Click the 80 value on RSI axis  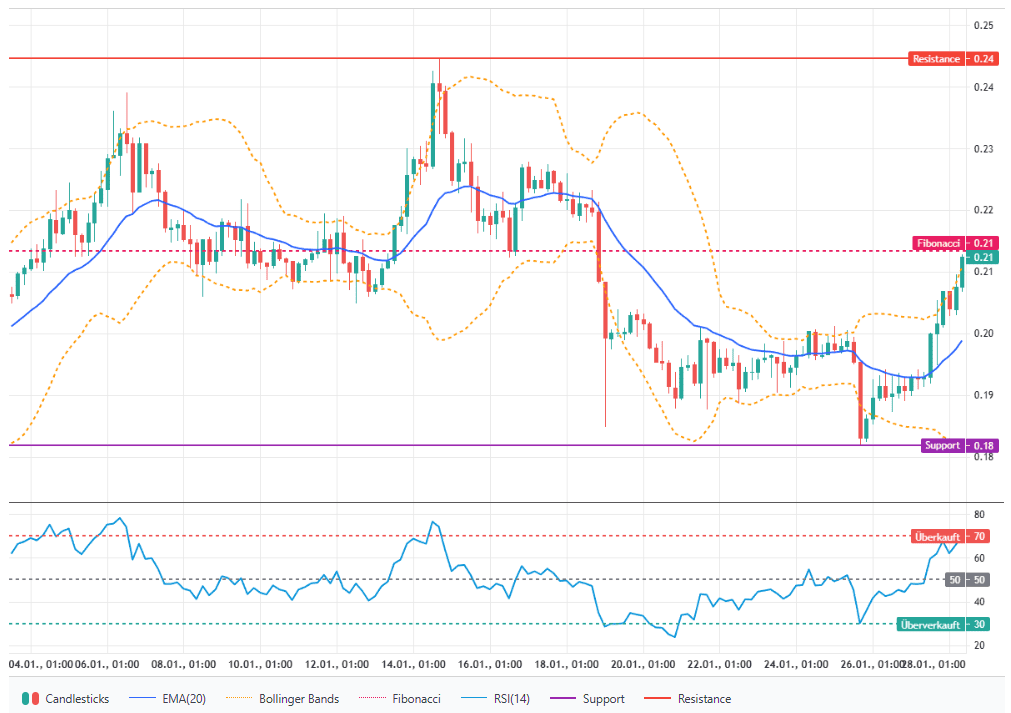pos(979,514)
